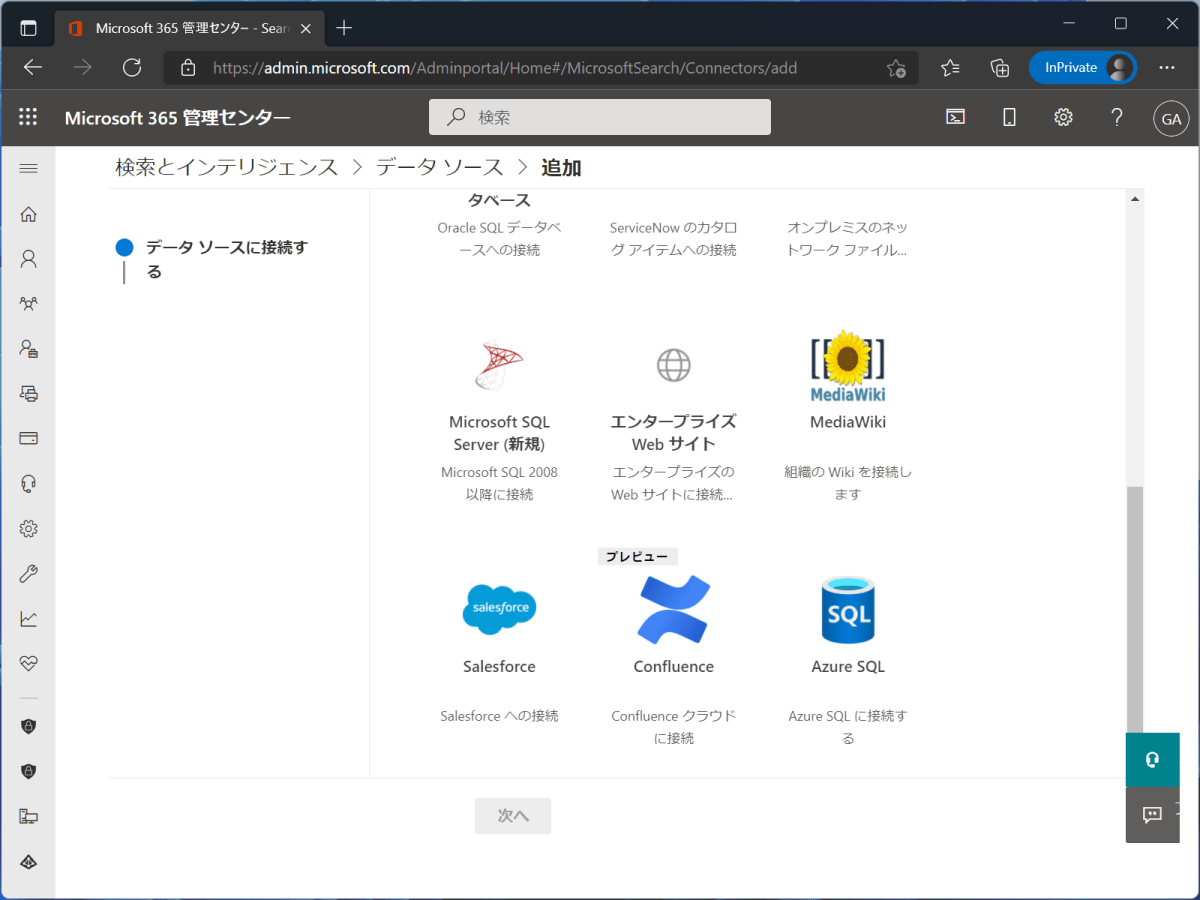Click Microsoft SQL 2008 以降に接続 description
Screen dimensions: 1200x900
499,483
